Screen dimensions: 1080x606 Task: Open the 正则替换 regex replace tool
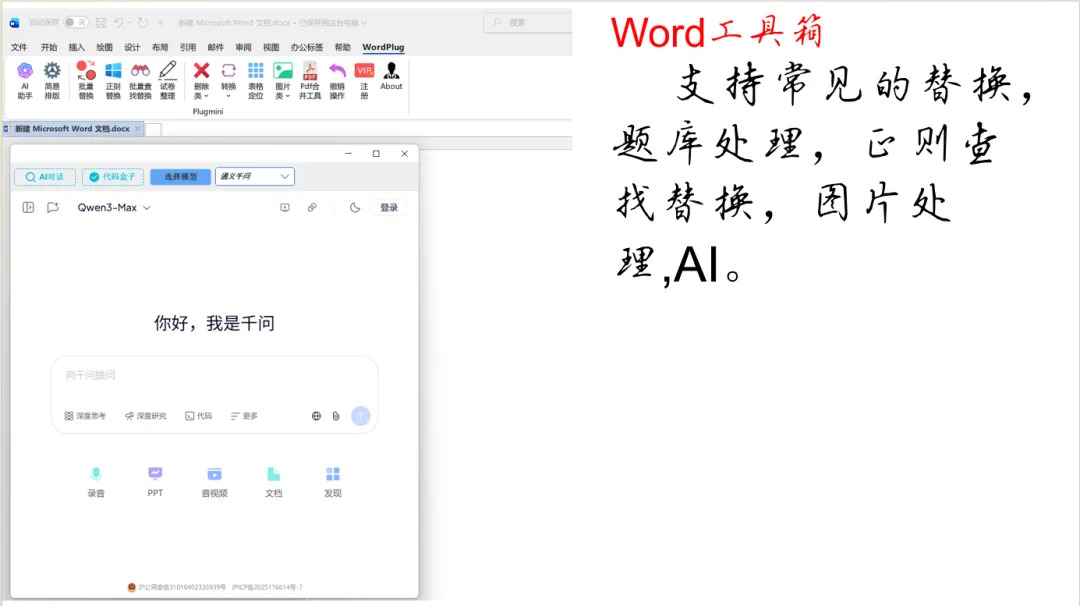[113, 81]
